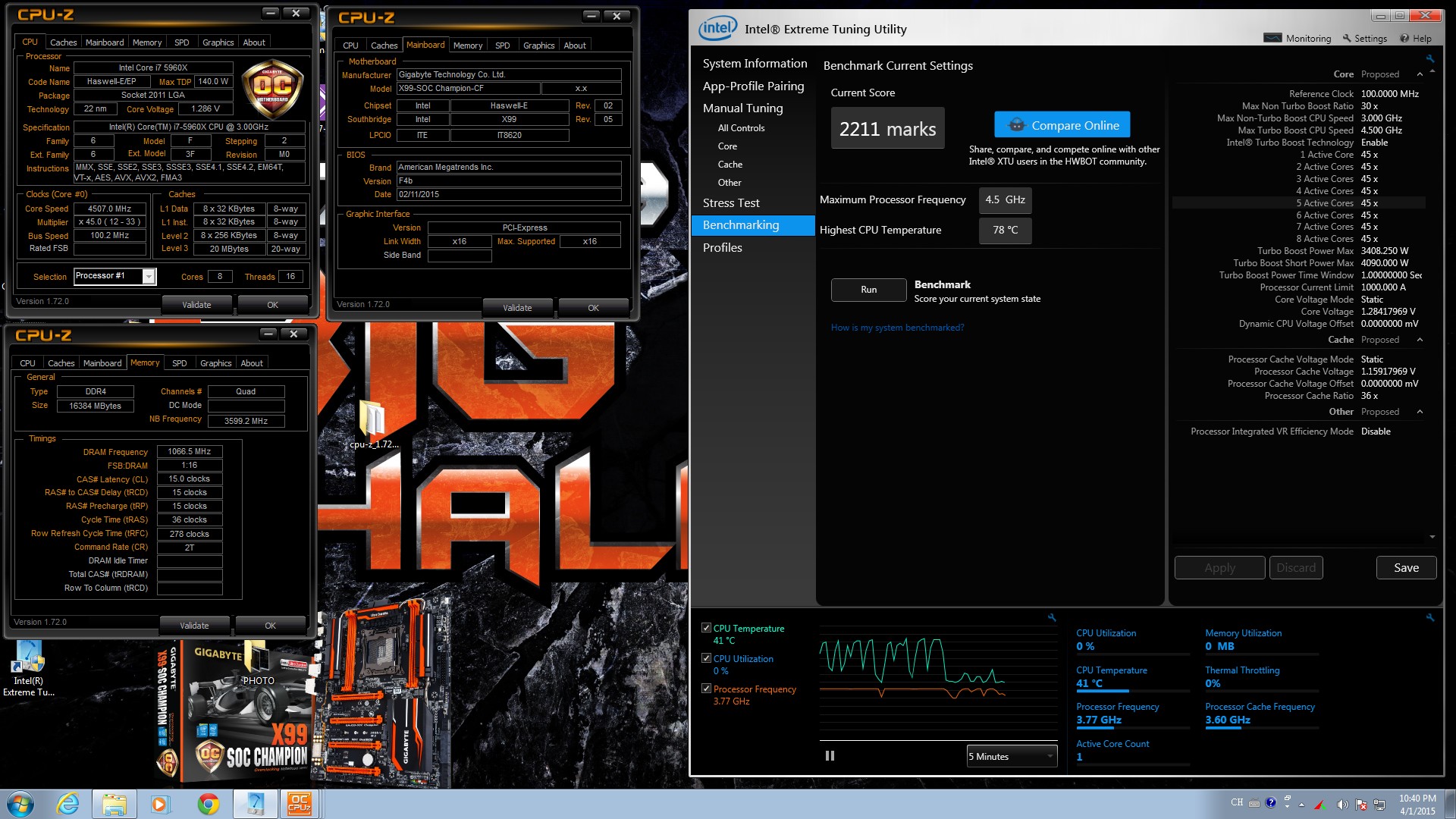
Task: Open App-Profile Pairing in XTU sidebar
Action: pyautogui.click(x=753, y=86)
